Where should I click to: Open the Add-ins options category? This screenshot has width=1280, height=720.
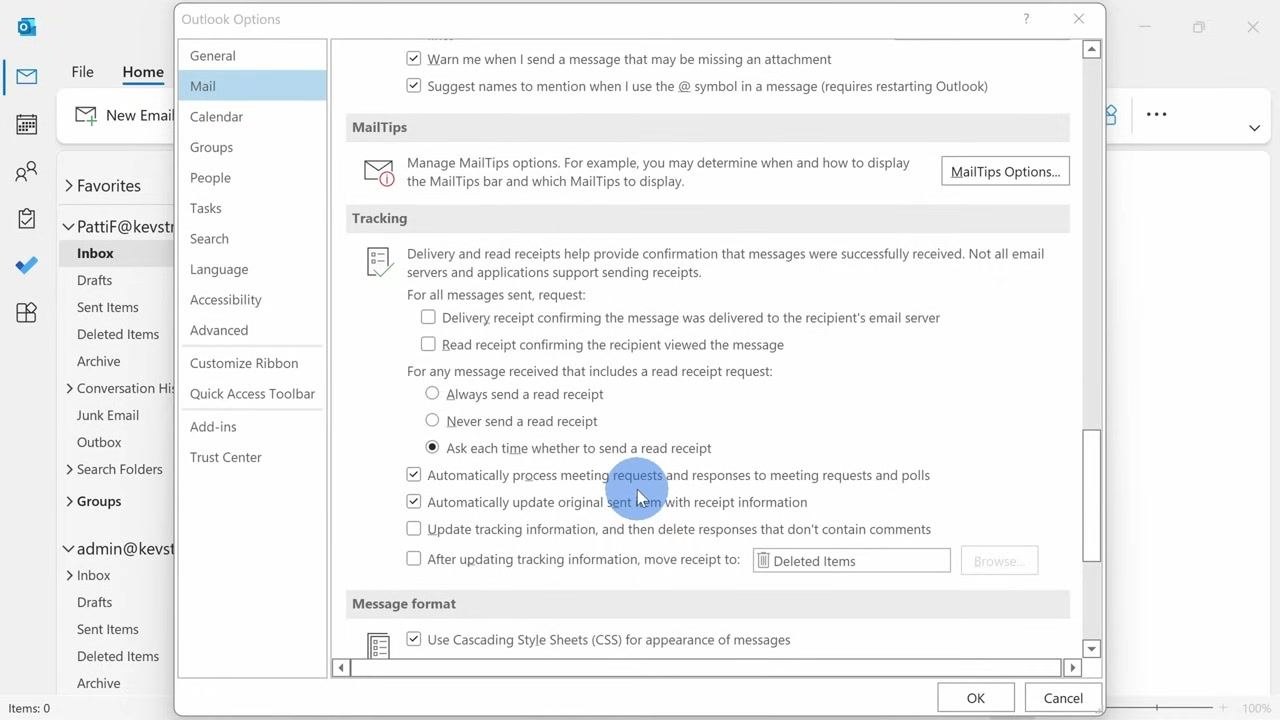point(252,427)
